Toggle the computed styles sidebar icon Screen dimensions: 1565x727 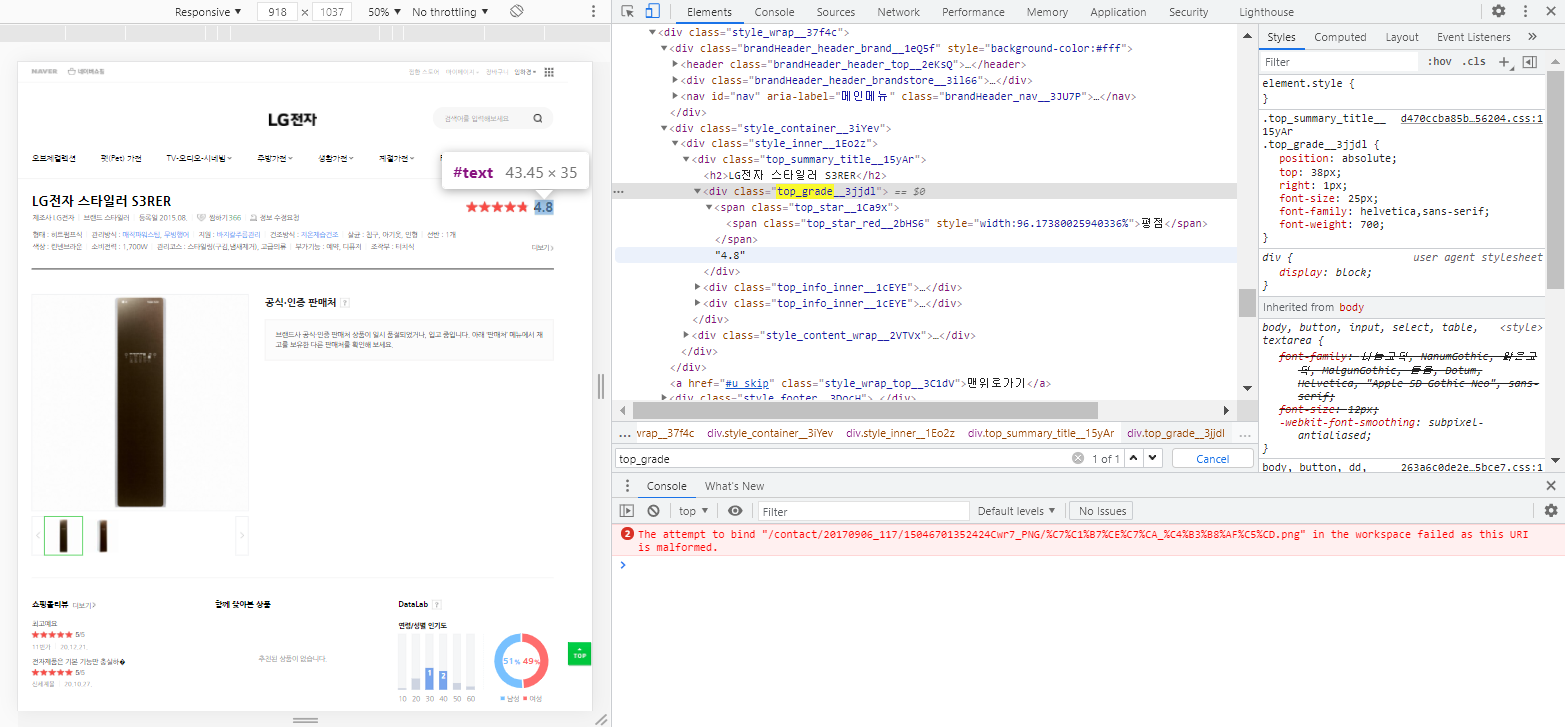pos(1529,62)
